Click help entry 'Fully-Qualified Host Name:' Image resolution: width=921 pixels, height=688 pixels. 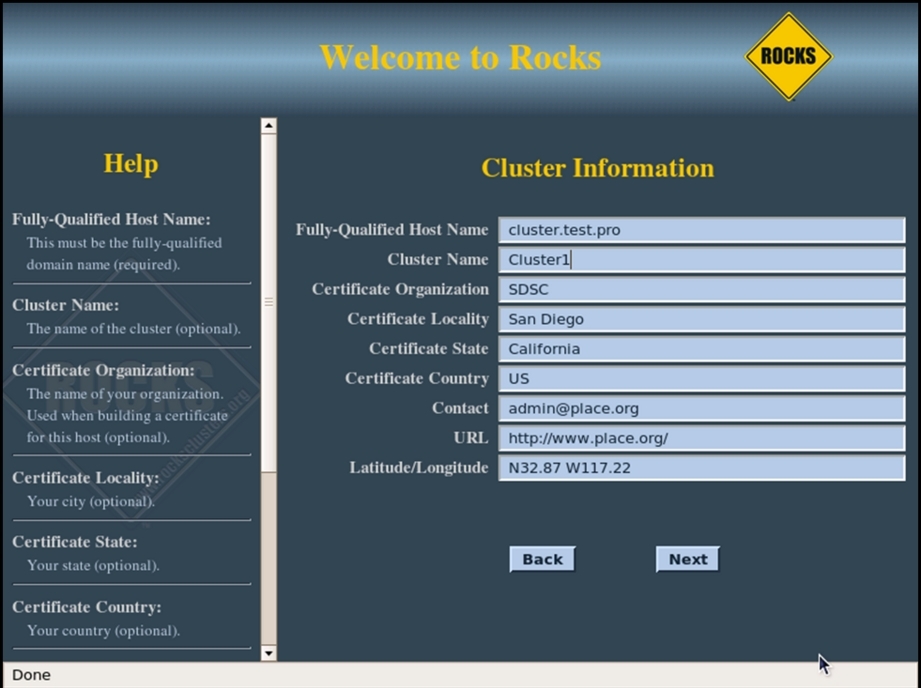point(112,219)
